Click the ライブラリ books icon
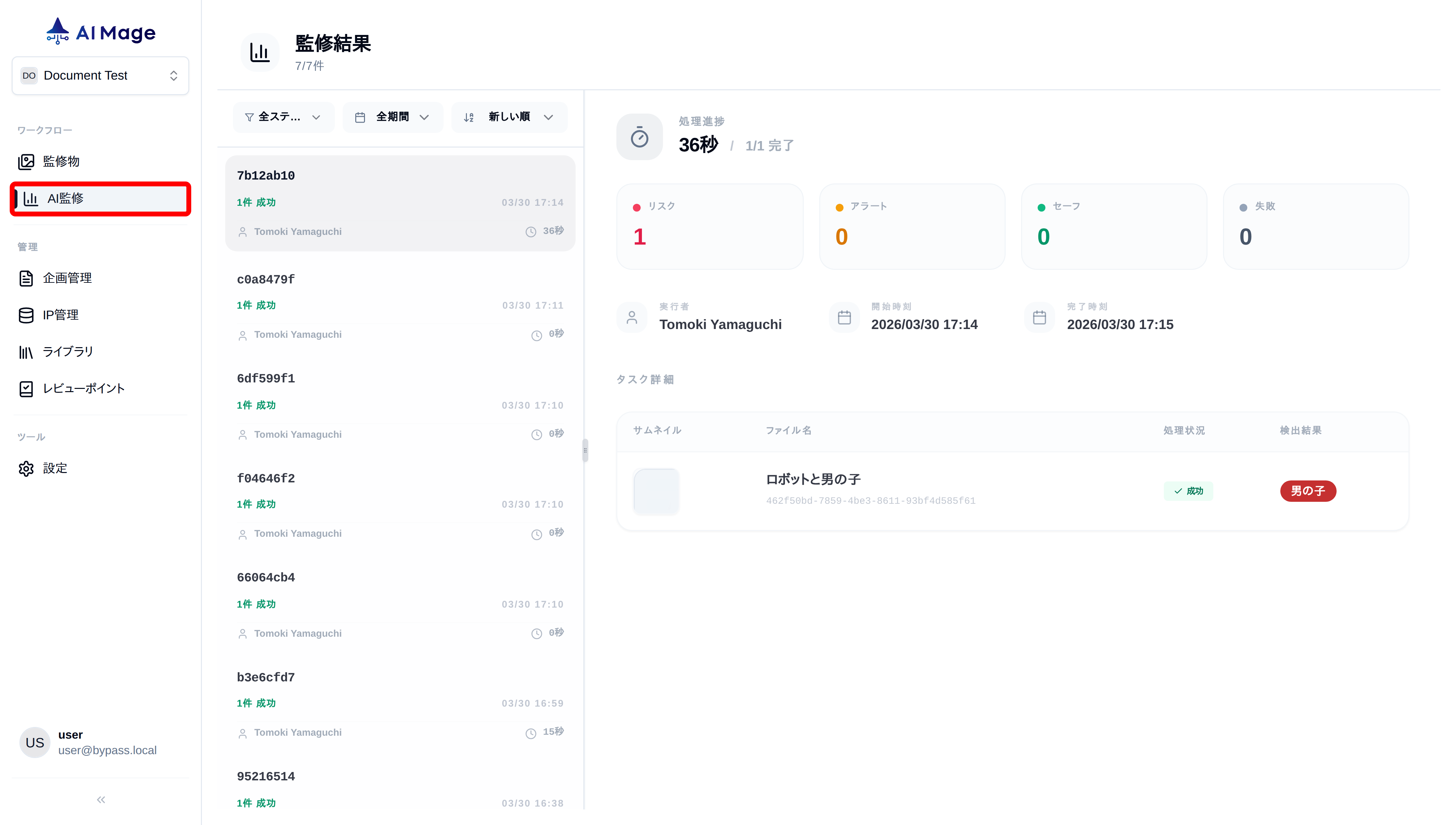The image size is (1456, 825). [26, 352]
